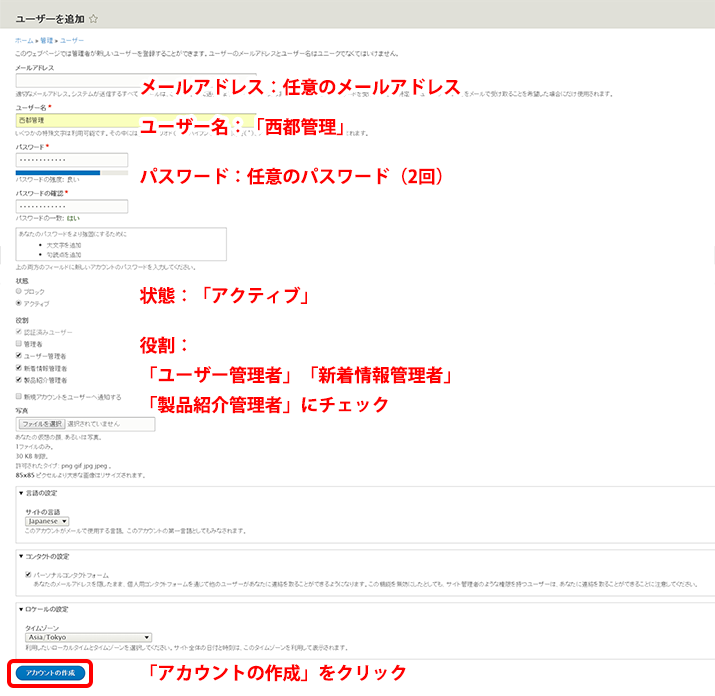Viewport: 715px width, 696px height.
Task: Toggle the 認証済みユーザー checkbox
Action: (x=19, y=332)
